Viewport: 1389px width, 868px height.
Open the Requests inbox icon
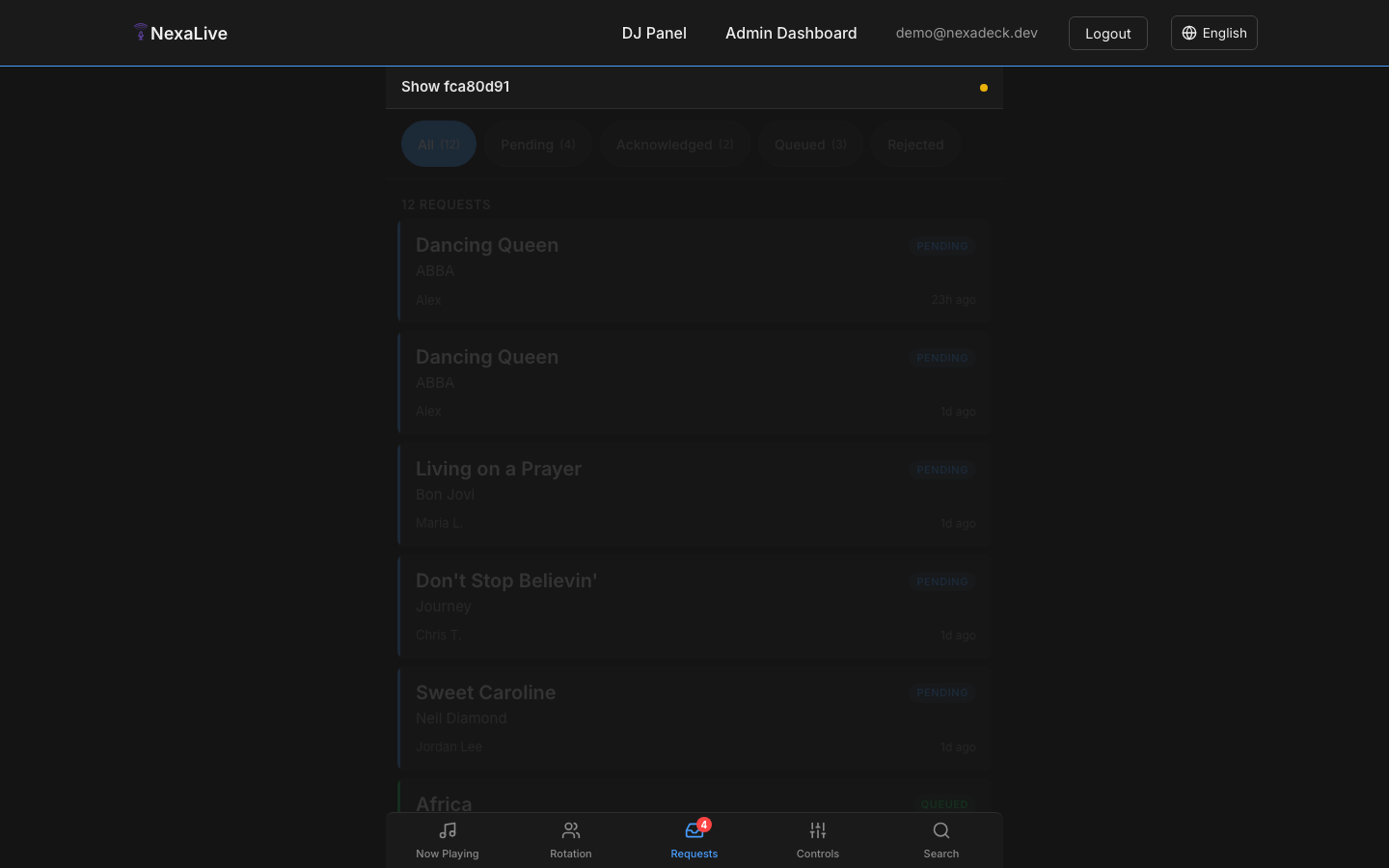(x=694, y=830)
